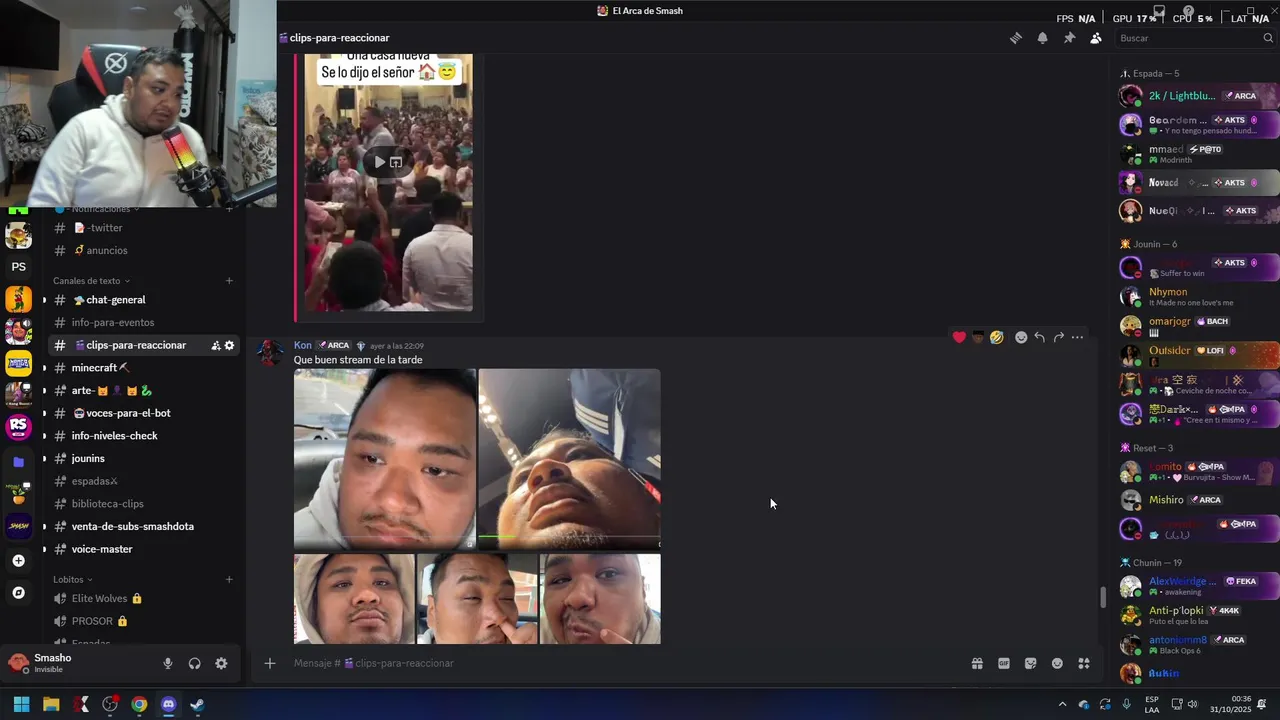Toggle headphones deafen in user panel
This screenshot has width=1280, height=720.
pyautogui.click(x=195, y=663)
